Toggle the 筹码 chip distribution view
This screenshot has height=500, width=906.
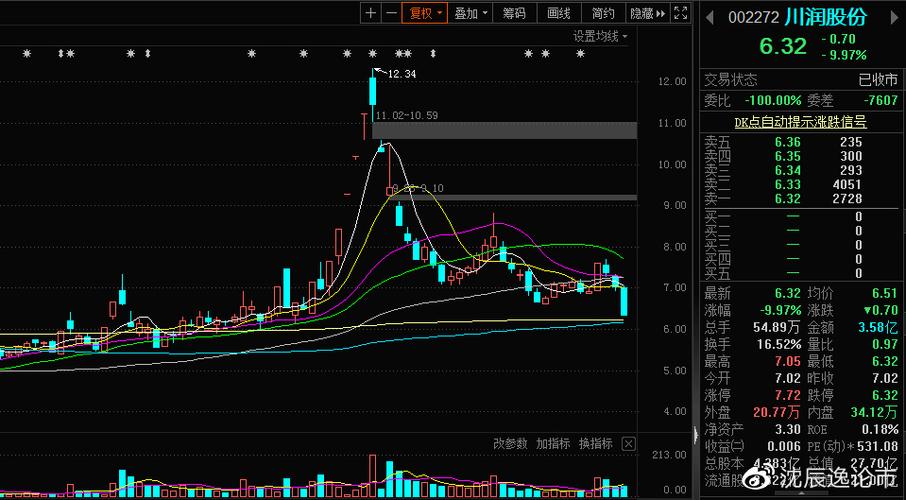(514, 13)
